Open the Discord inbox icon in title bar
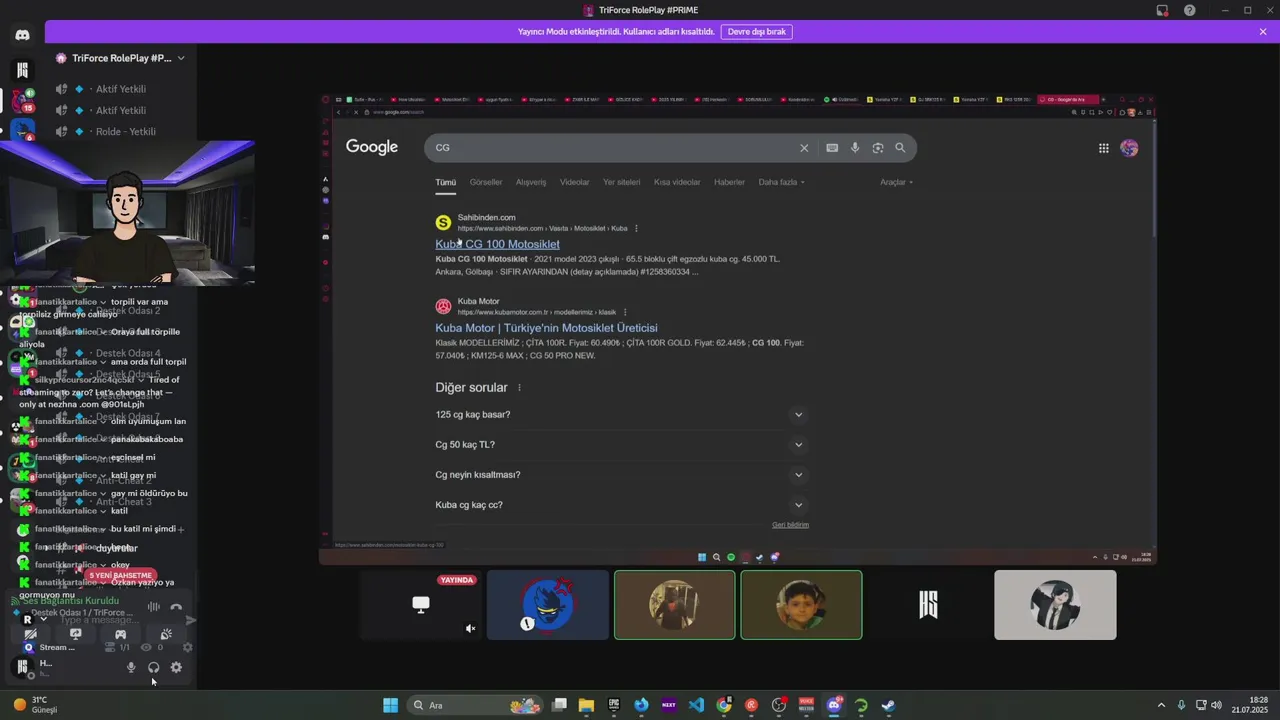Viewport: 1280px width, 720px height. tap(1162, 10)
